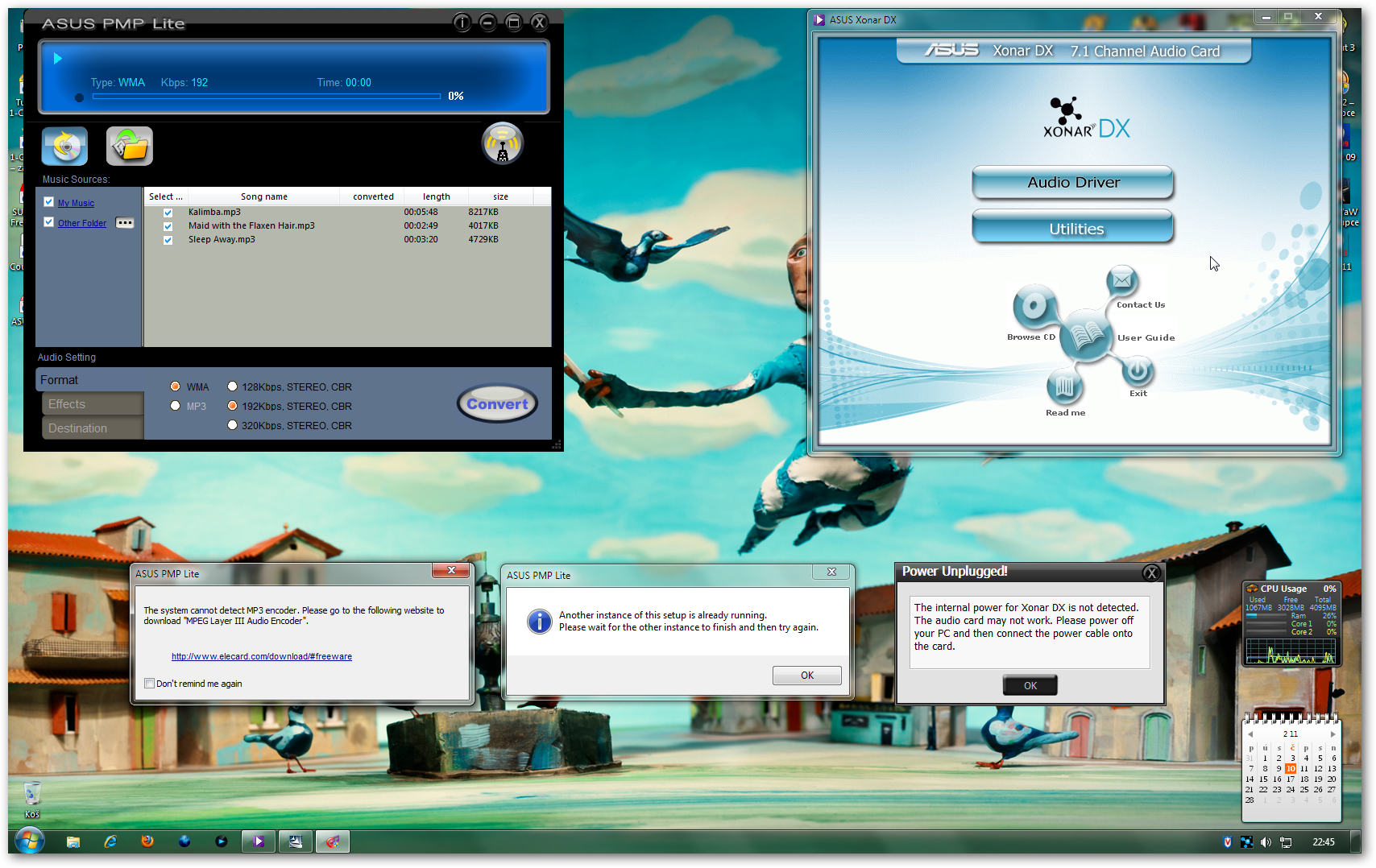Open the My Music link
Viewport: 1376px width, 868px height.
tap(76, 203)
